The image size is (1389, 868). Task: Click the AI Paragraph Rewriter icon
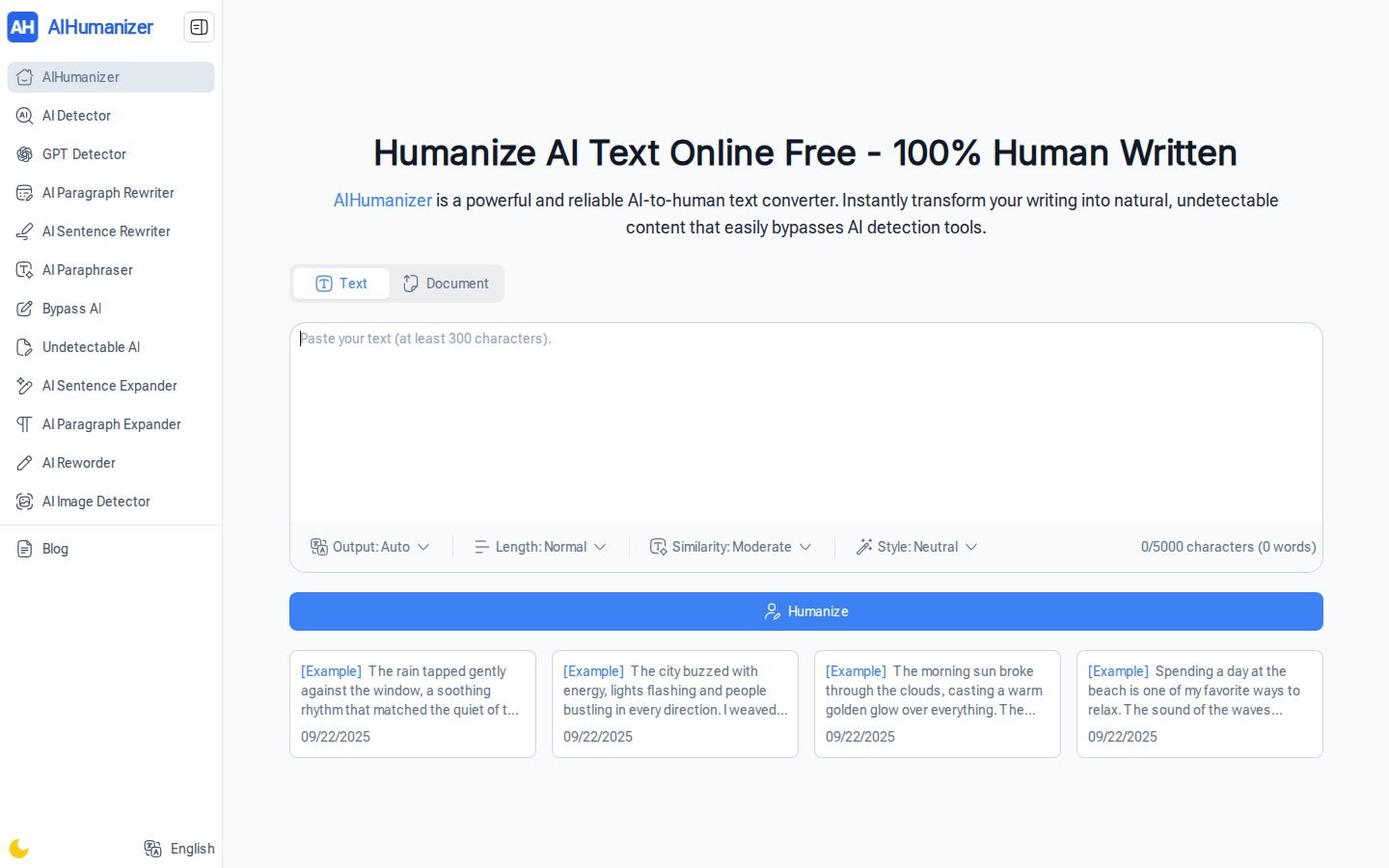[x=25, y=193]
